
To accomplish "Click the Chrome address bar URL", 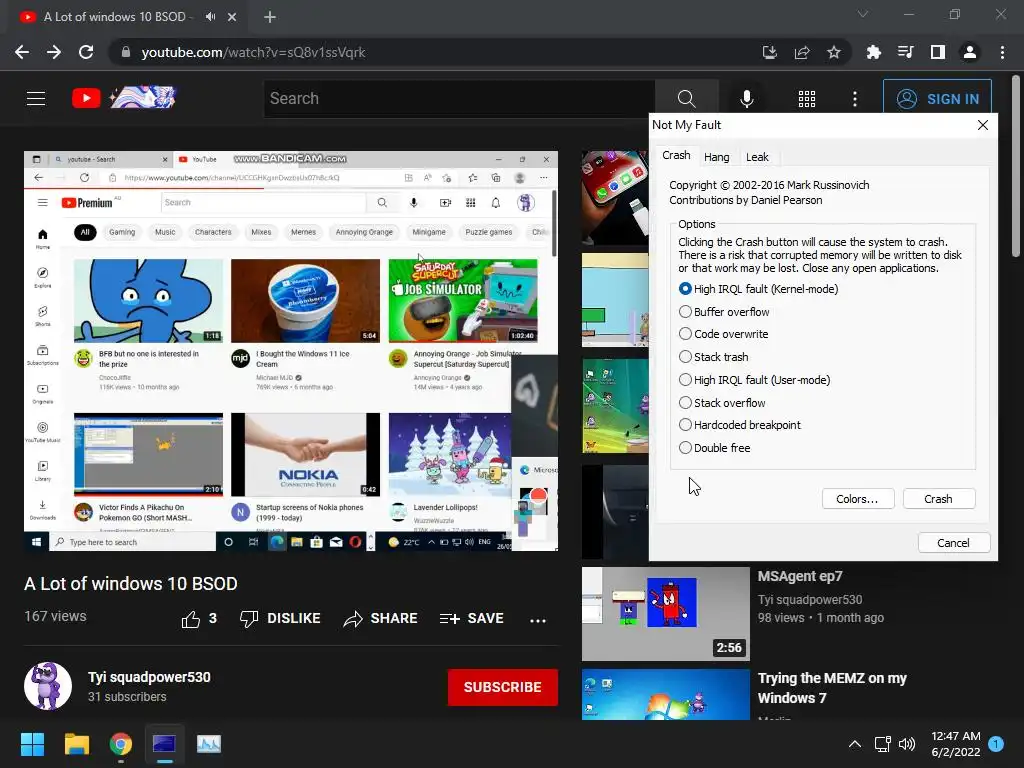I will coord(253,52).
